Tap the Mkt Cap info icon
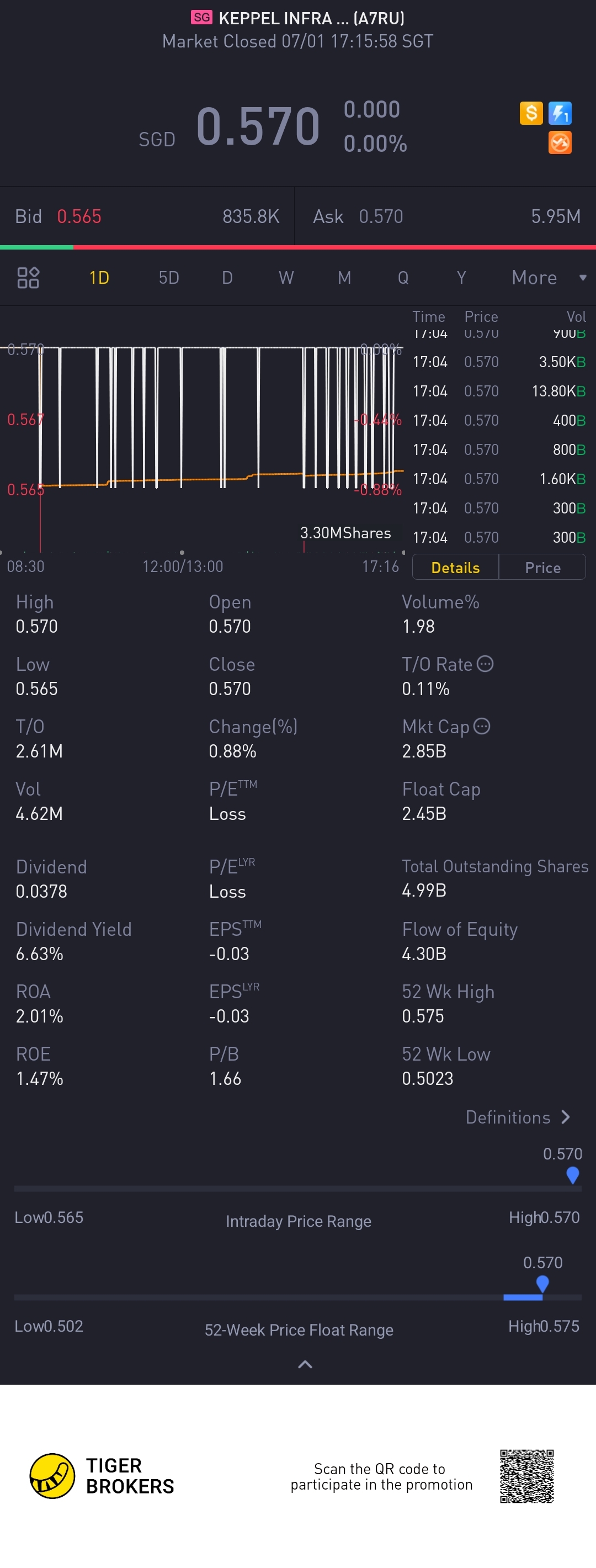The height and width of the screenshot is (1568, 596). pyautogui.click(x=482, y=726)
